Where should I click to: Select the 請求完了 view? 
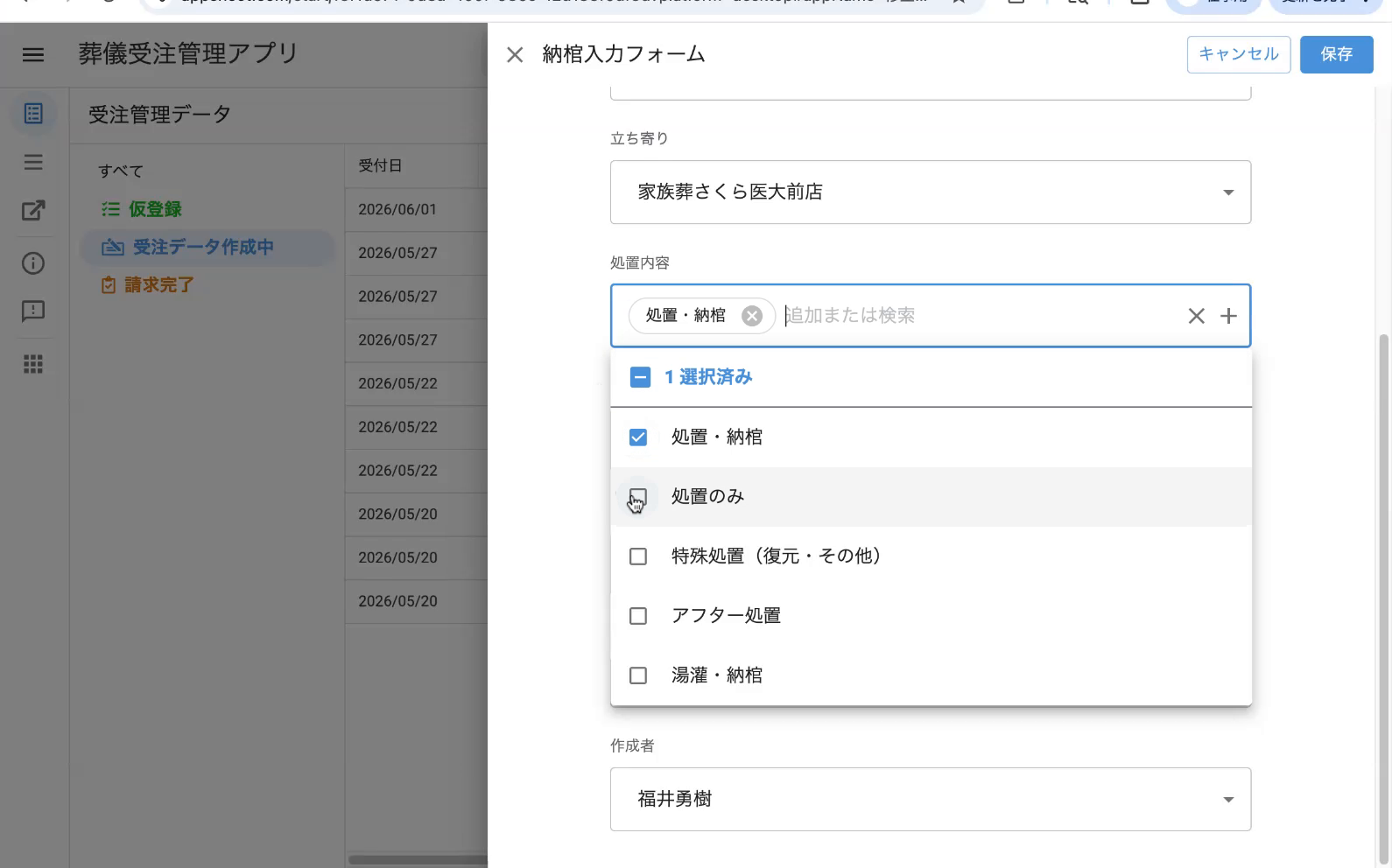coord(207,285)
